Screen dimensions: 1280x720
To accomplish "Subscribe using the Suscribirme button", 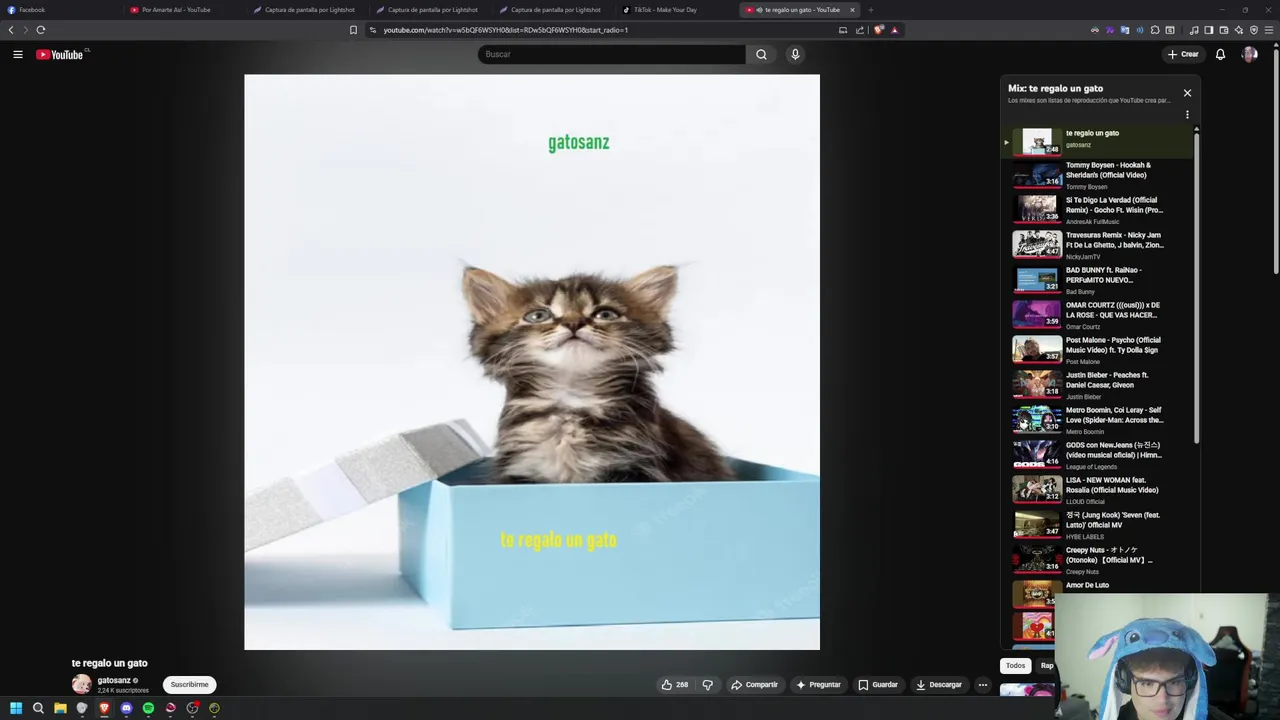I will [189, 685].
